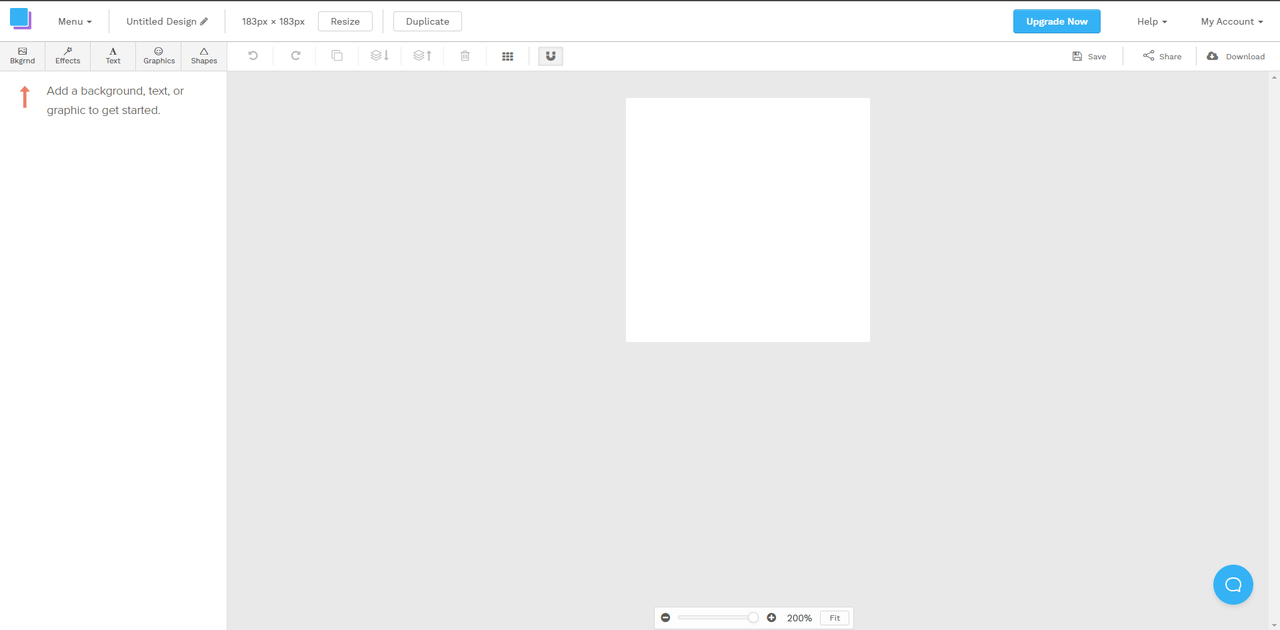The image size is (1280, 630).
Task: Click the Duplicate button
Action: coord(427,21)
